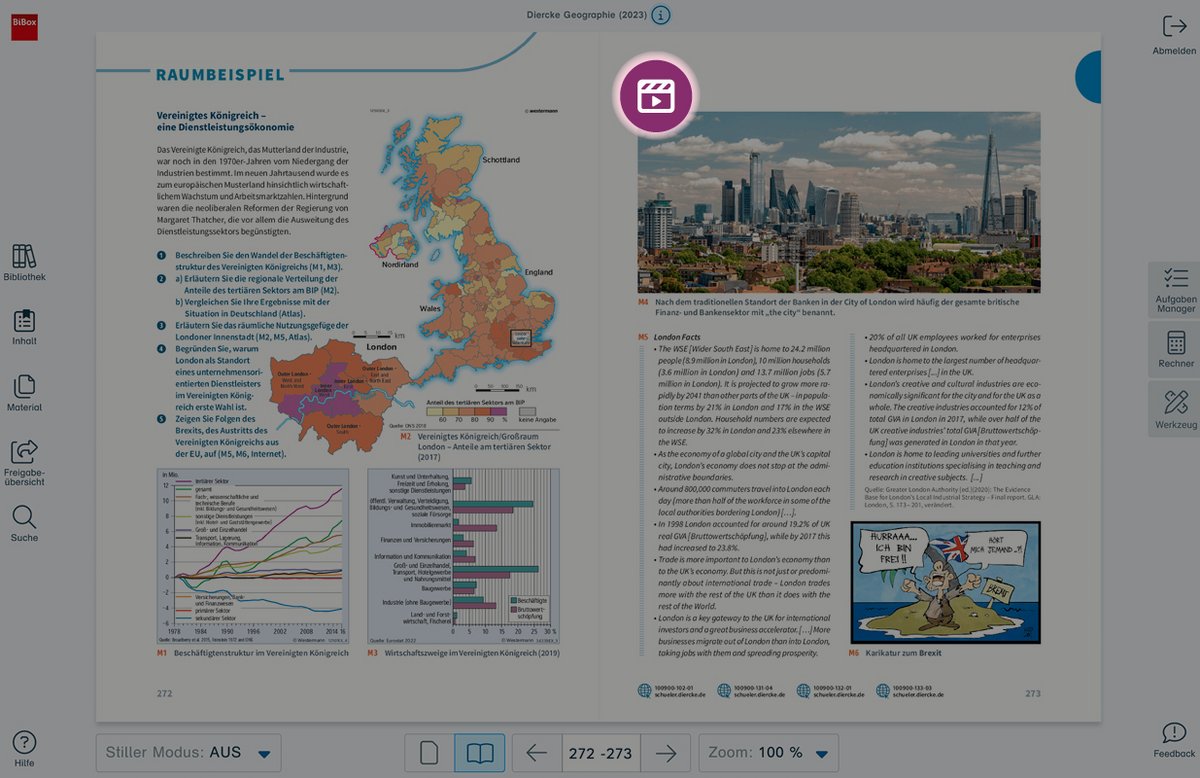
Task: Switch to single page view
Action: [x=429, y=753]
